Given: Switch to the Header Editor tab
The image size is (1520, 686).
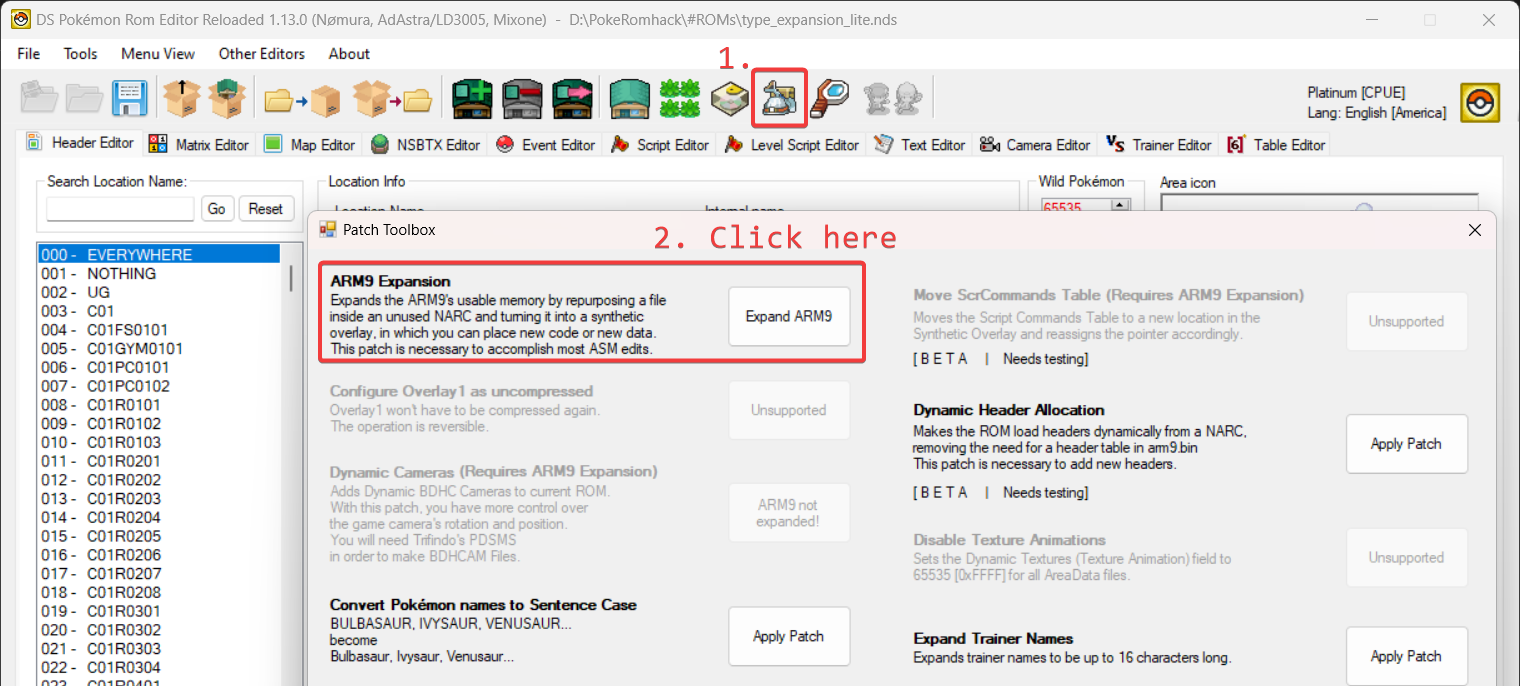Looking at the screenshot, I should (x=80, y=143).
